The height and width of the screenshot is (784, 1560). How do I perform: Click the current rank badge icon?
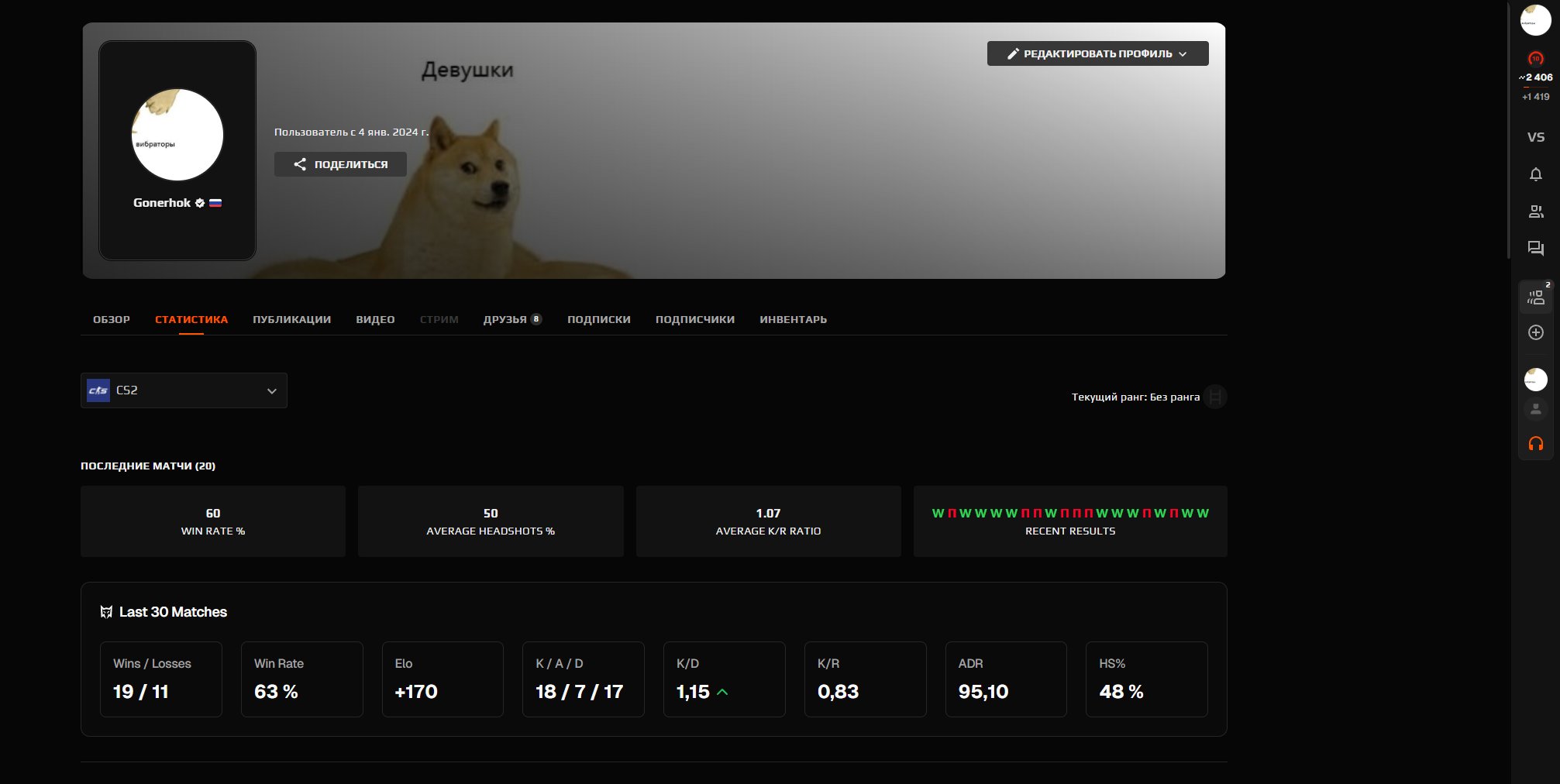click(1214, 397)
